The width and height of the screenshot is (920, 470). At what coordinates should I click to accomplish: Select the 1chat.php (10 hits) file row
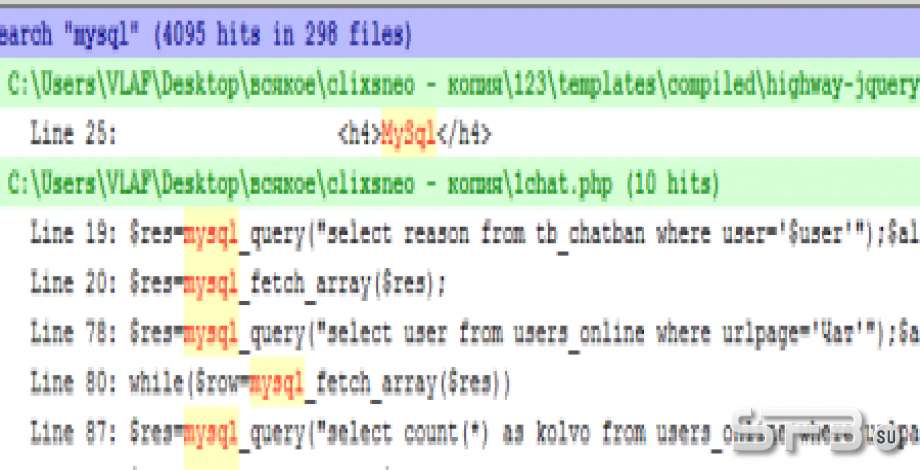click(x=460, y=182)
